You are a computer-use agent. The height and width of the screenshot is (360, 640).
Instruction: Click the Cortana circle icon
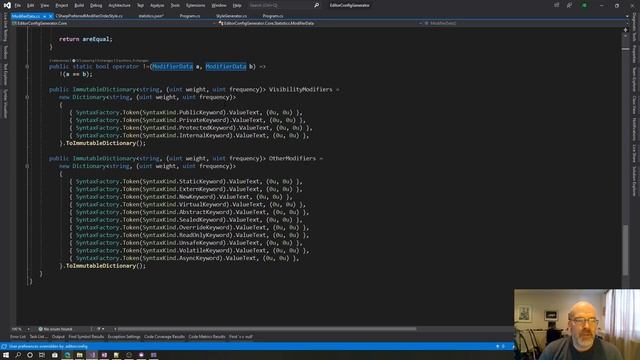pos(30,355)
